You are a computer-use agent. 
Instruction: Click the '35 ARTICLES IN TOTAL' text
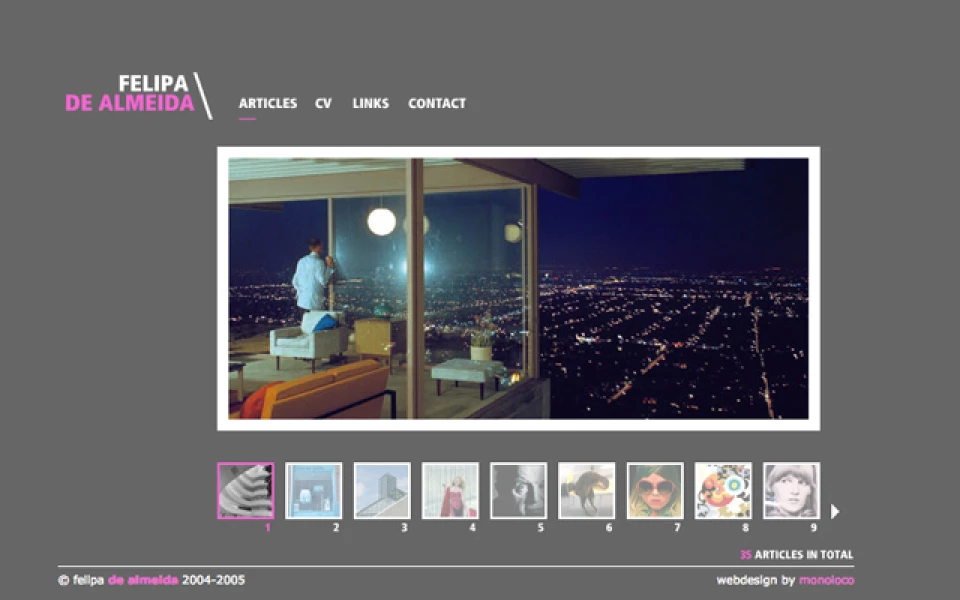tap(797, 555)
